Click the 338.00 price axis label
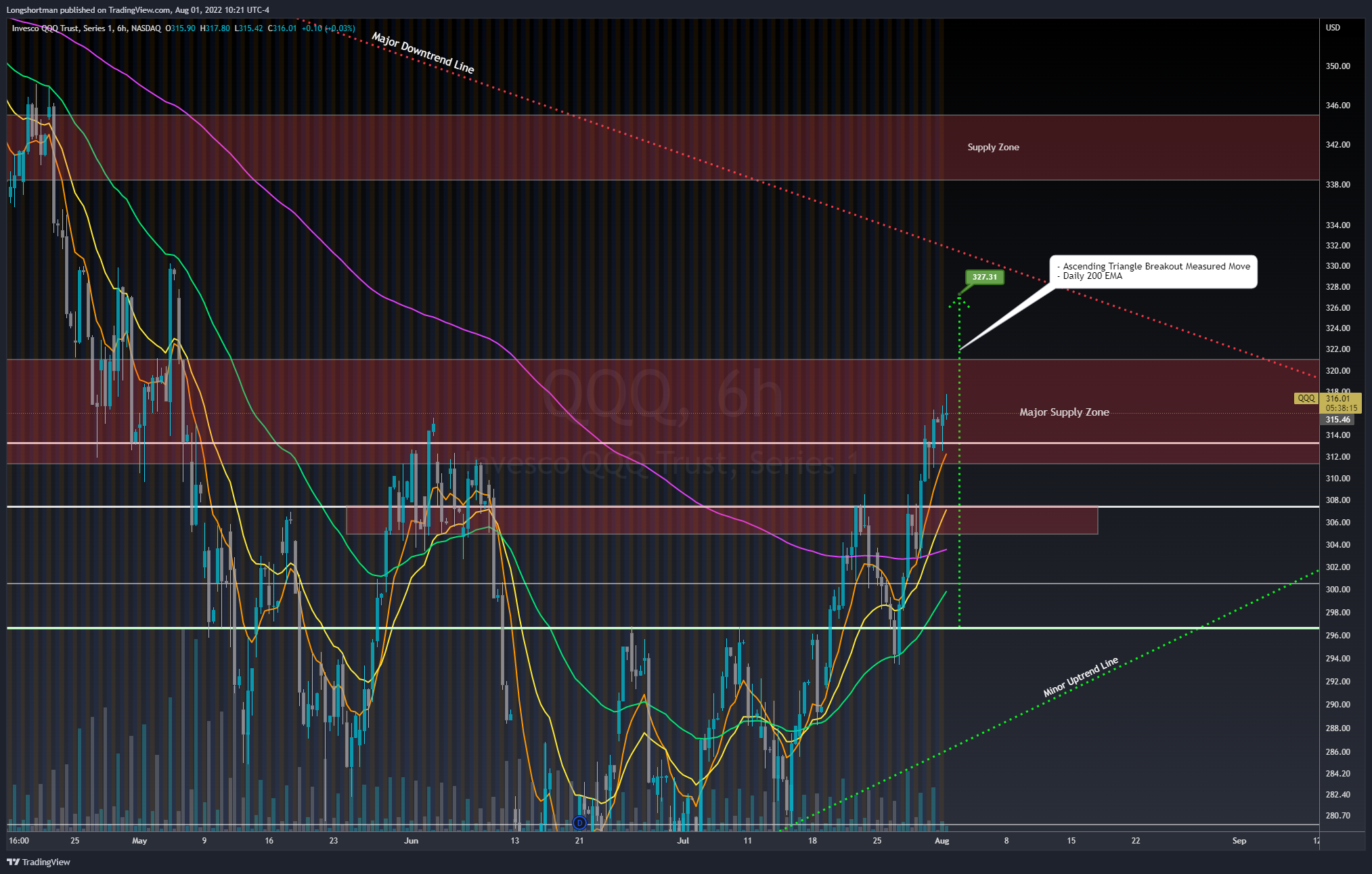 tap(1337, 185)
